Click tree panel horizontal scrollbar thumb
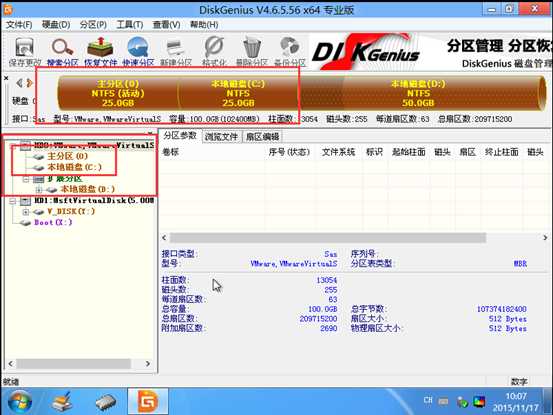 point(73,364)
